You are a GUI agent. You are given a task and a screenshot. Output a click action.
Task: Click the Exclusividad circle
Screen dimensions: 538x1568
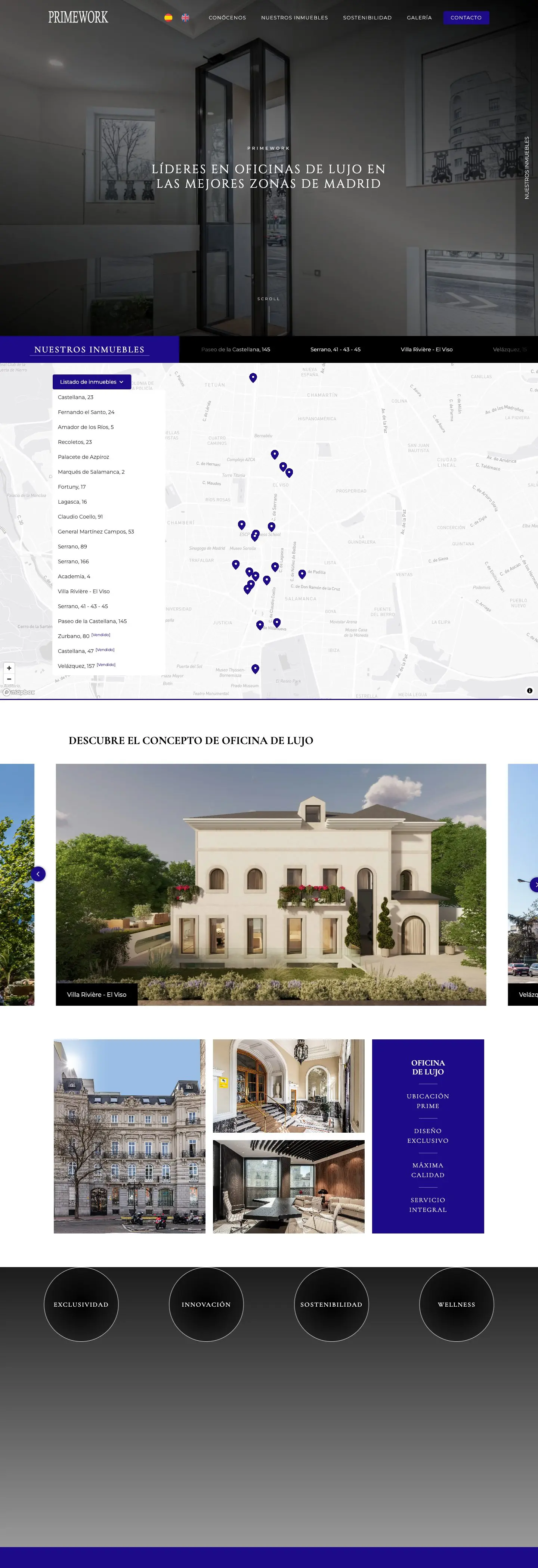[81, 1304]
